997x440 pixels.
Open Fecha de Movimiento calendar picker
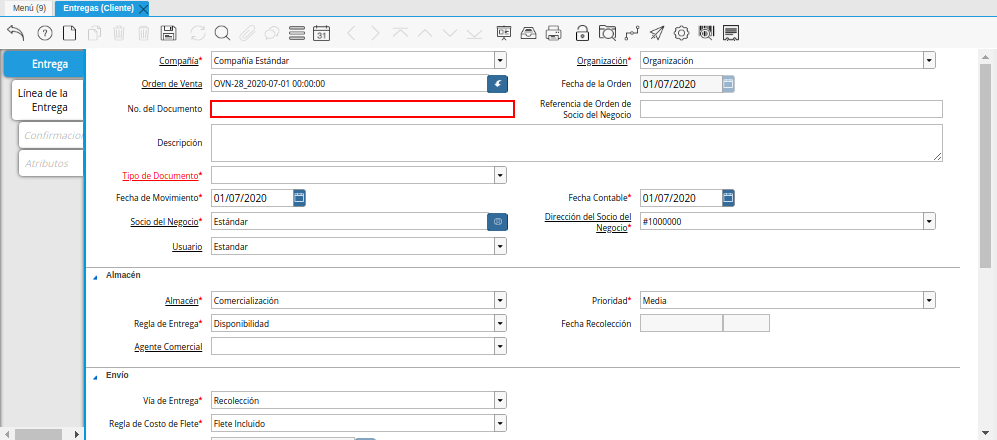[299, 198]
